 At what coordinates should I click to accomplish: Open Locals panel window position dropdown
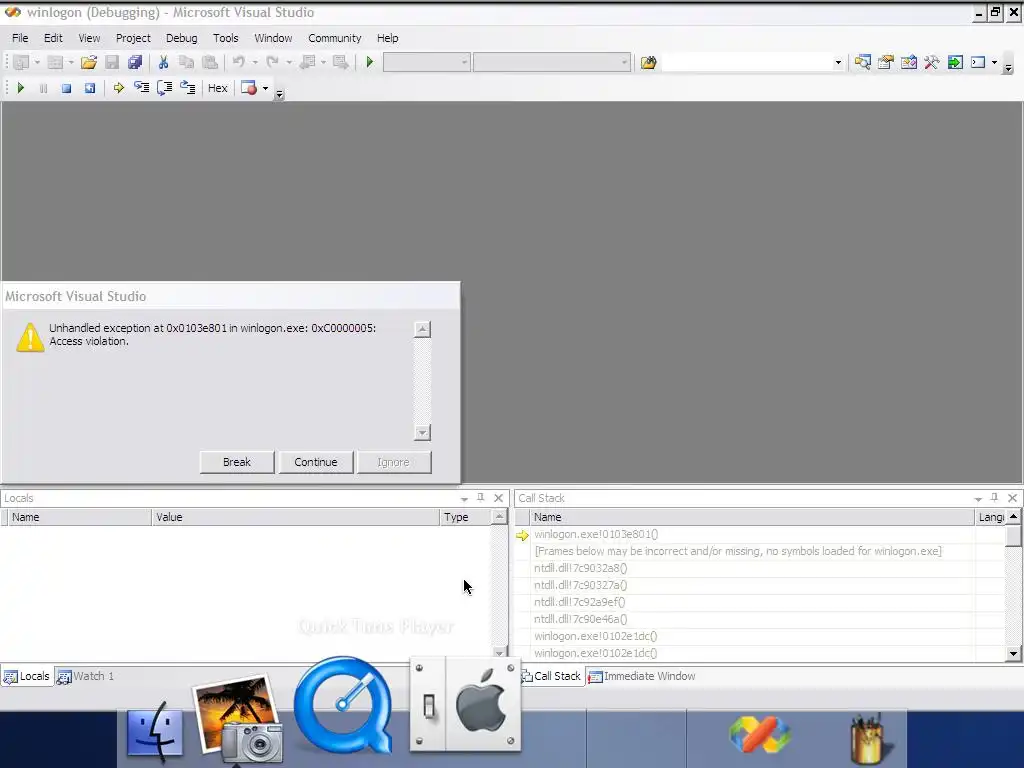(x=464, y=498)
